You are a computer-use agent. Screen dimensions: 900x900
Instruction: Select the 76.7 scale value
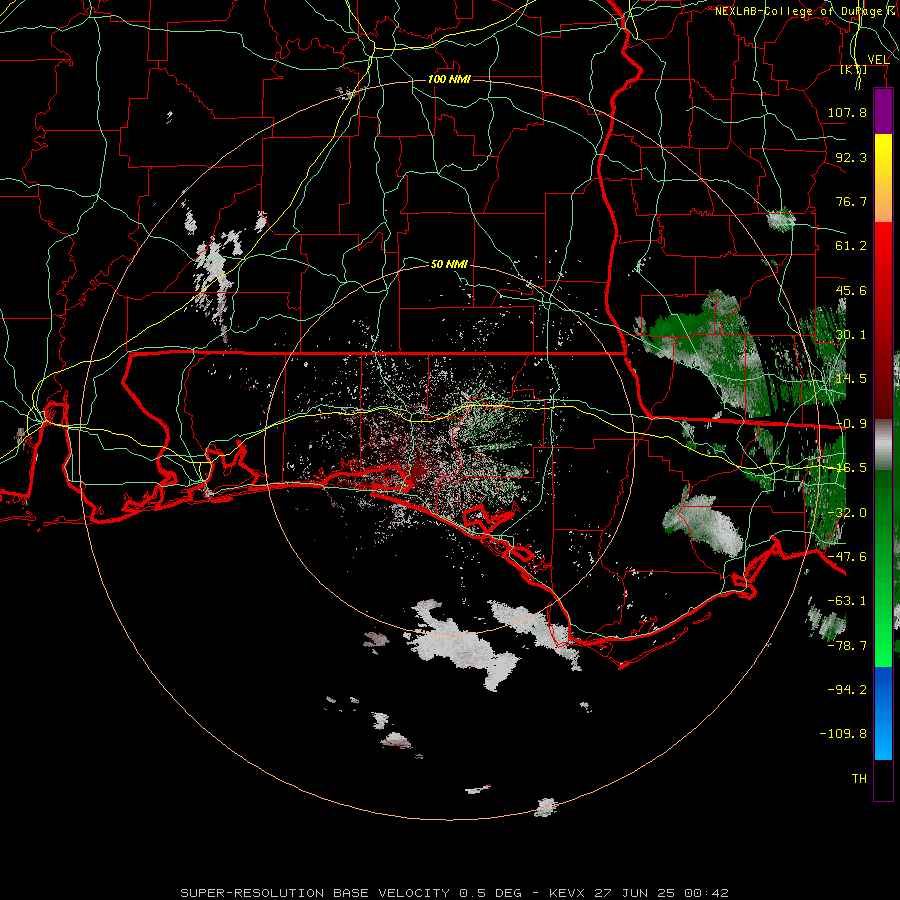851,201
